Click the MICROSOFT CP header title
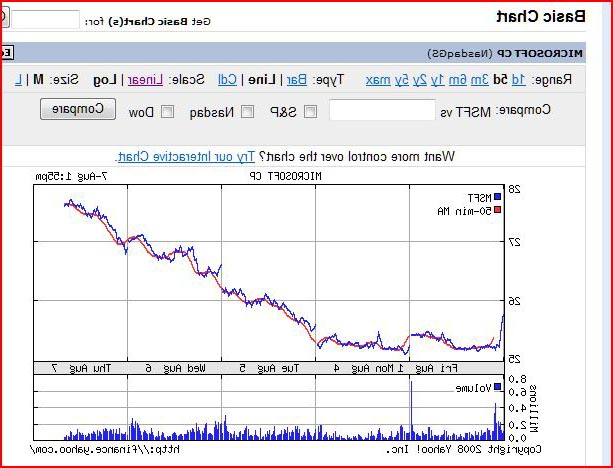 [540, 54]
